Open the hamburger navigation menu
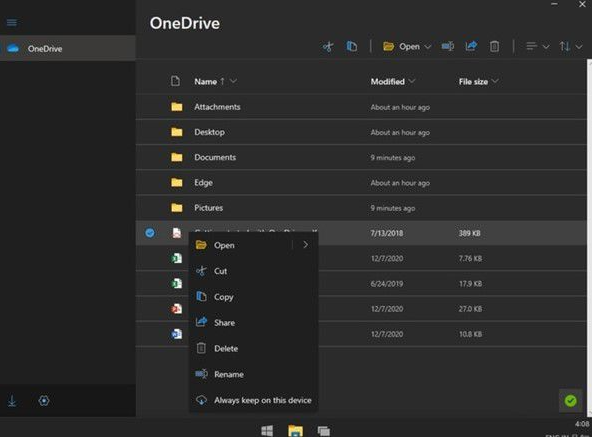The image size is (593, 437). [12, 22]
